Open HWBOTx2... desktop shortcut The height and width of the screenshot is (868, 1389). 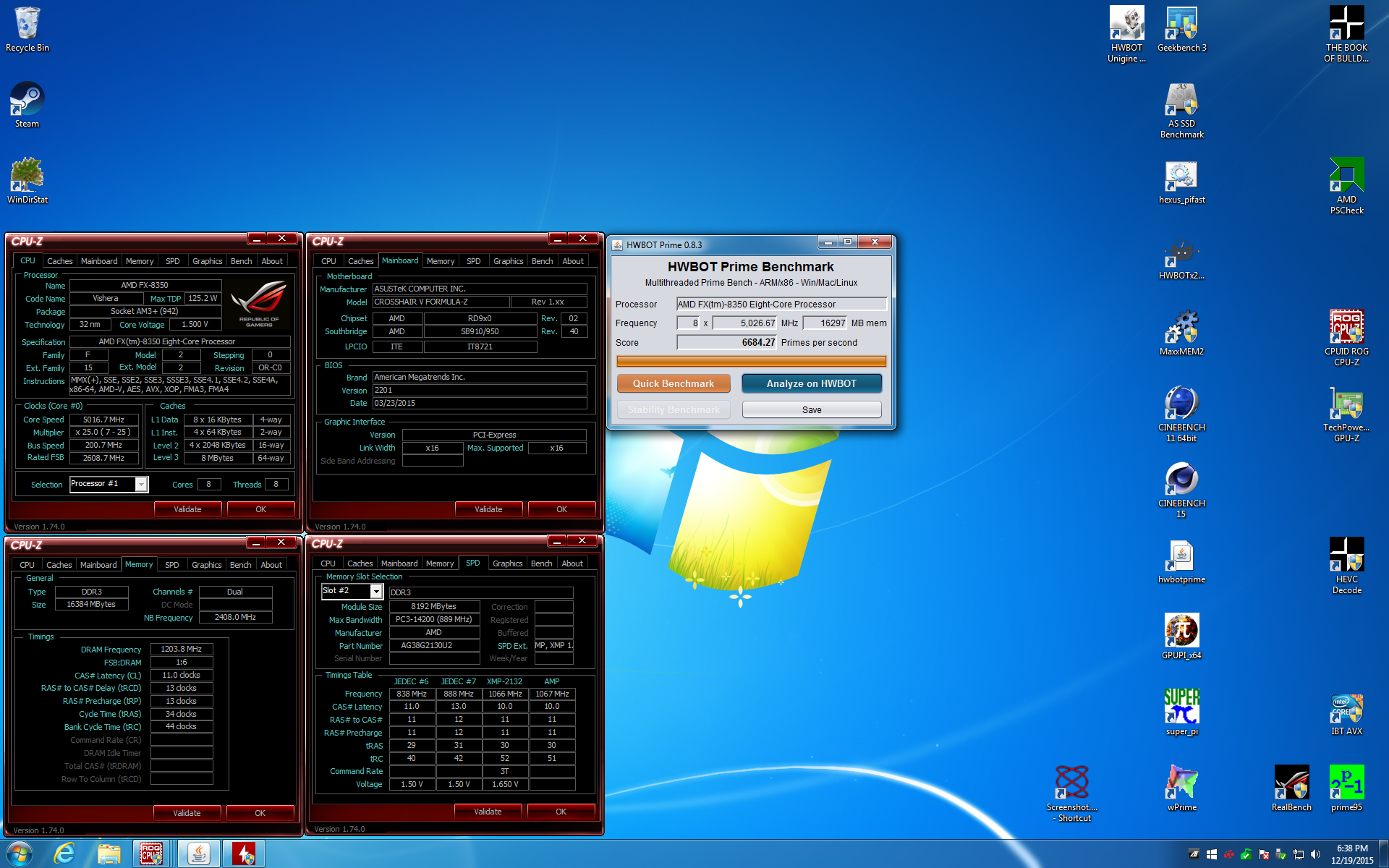[x=1181, y=258]
